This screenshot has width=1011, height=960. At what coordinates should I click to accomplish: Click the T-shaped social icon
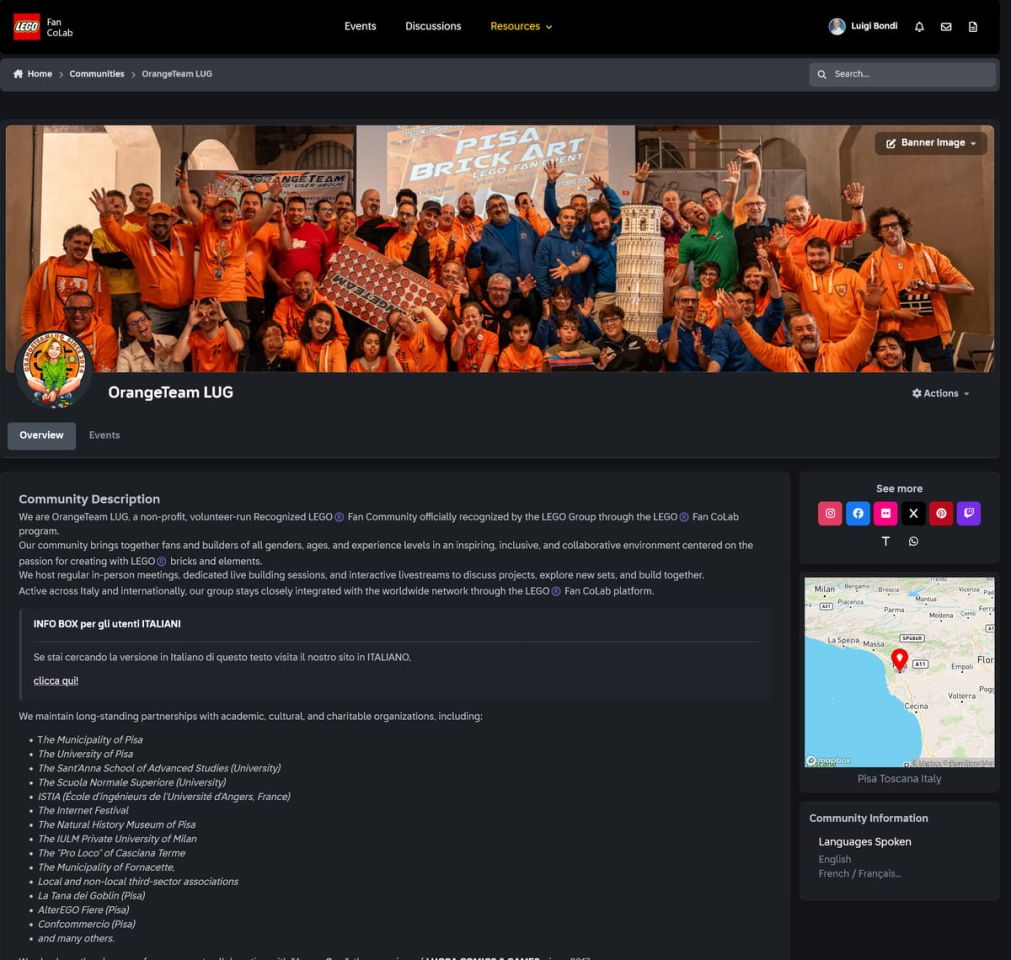[886, 541]
